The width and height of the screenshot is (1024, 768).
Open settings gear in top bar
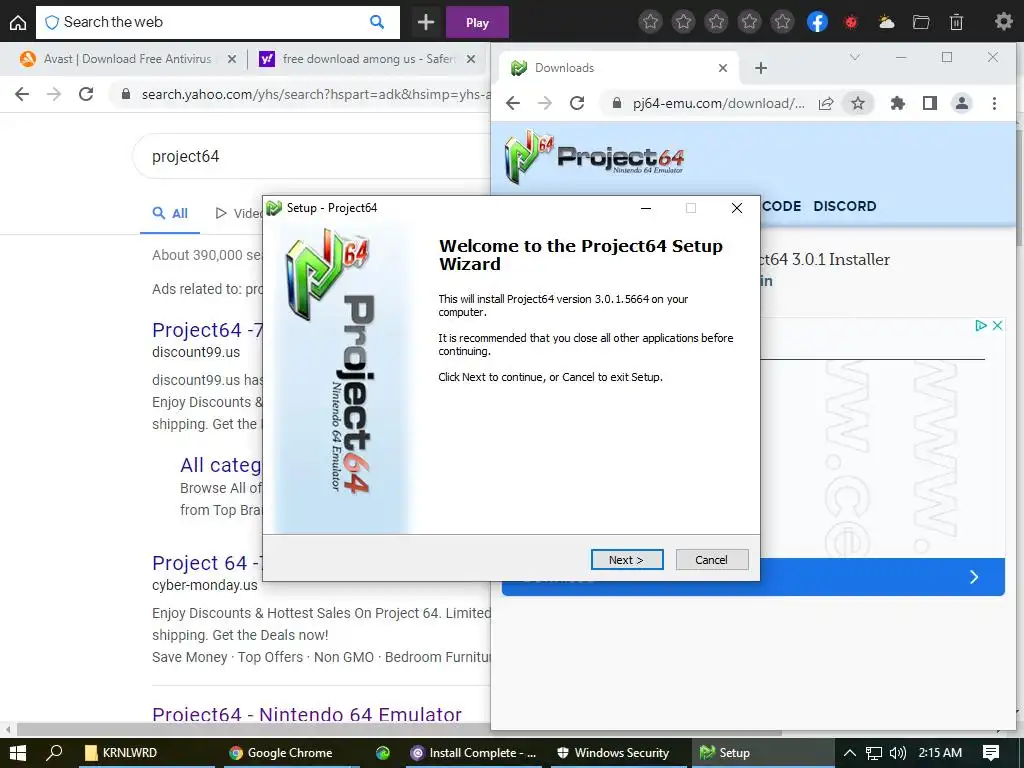pos(1003,22)
